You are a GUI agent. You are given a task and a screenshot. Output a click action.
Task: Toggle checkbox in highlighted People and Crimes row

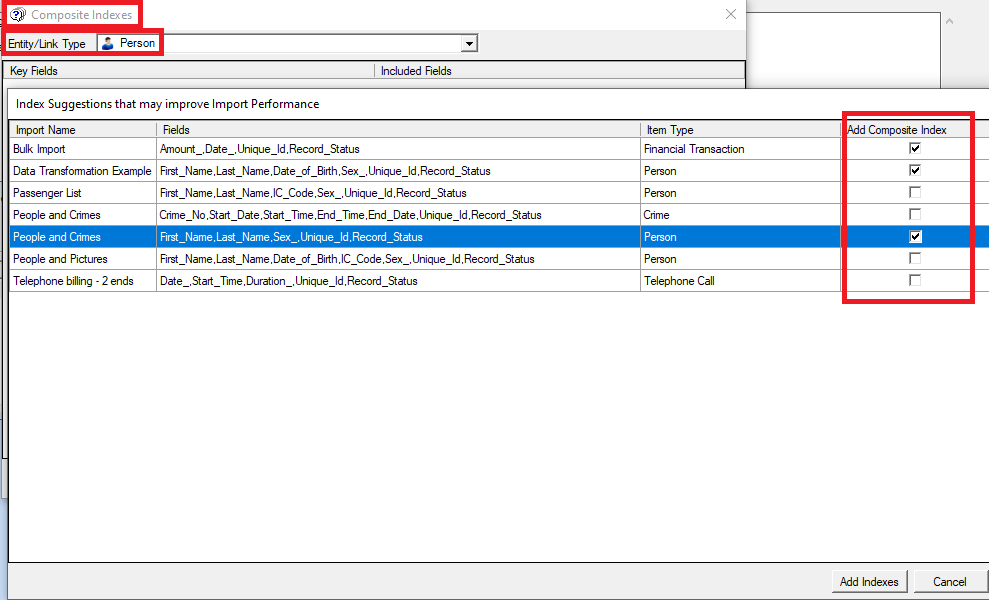pos(914,237)
